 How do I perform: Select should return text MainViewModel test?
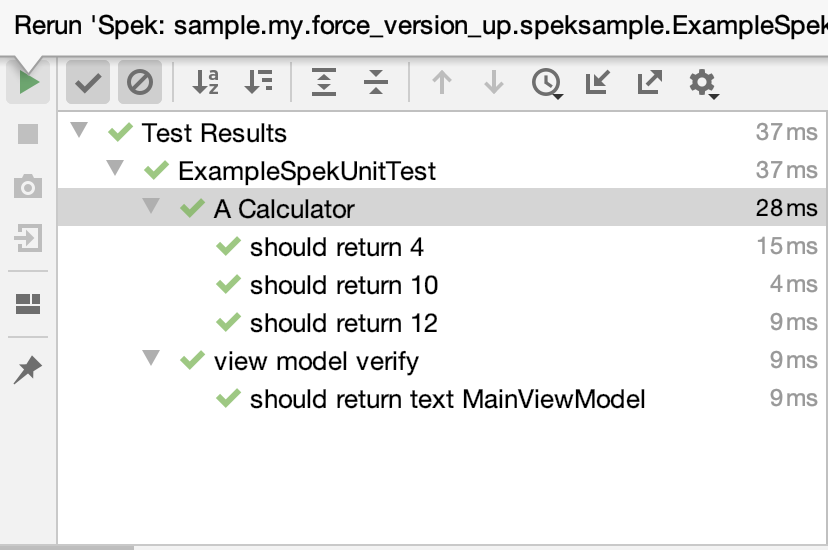(441, 399)
